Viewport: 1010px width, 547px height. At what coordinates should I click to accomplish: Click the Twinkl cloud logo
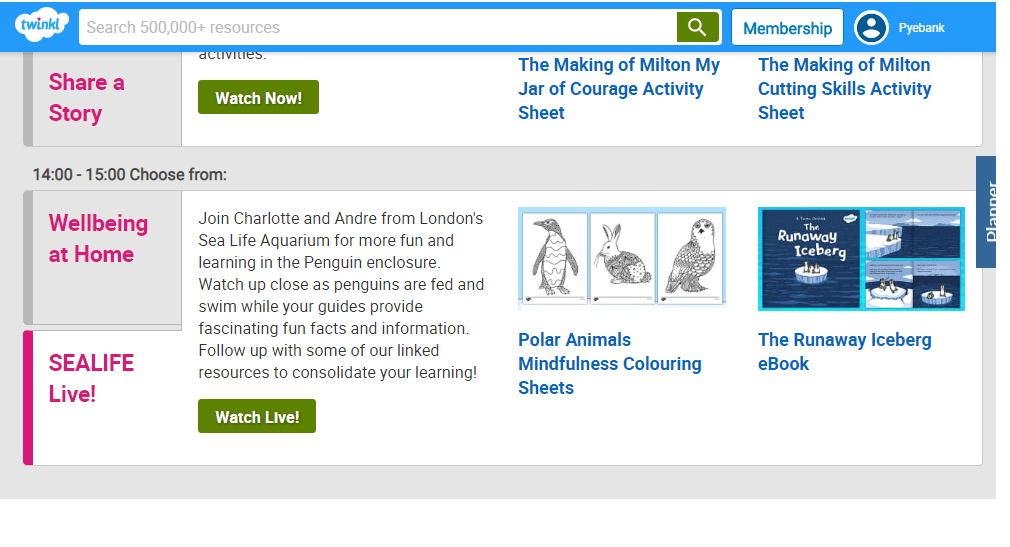coord(41,26)
